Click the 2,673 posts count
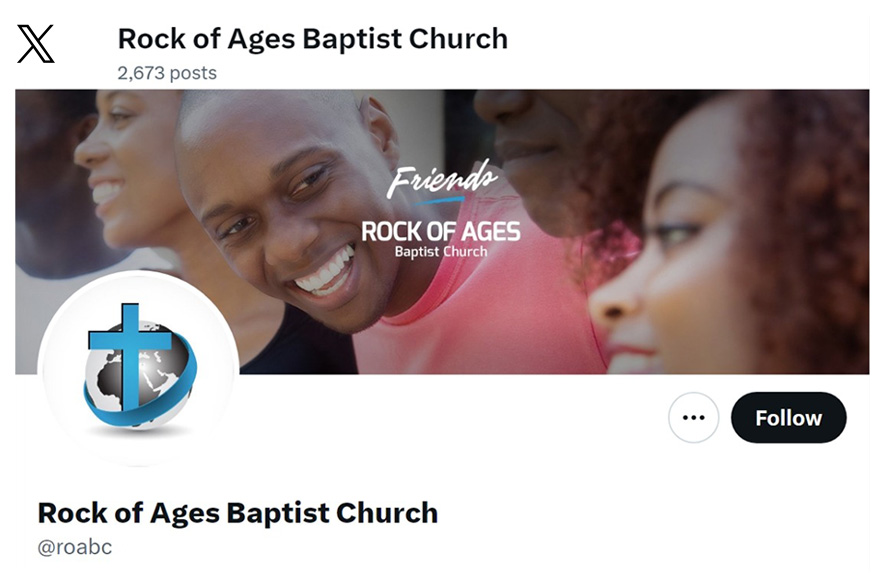Image resolution: width=885 pixels, height=587 pixels. (167, 73)
